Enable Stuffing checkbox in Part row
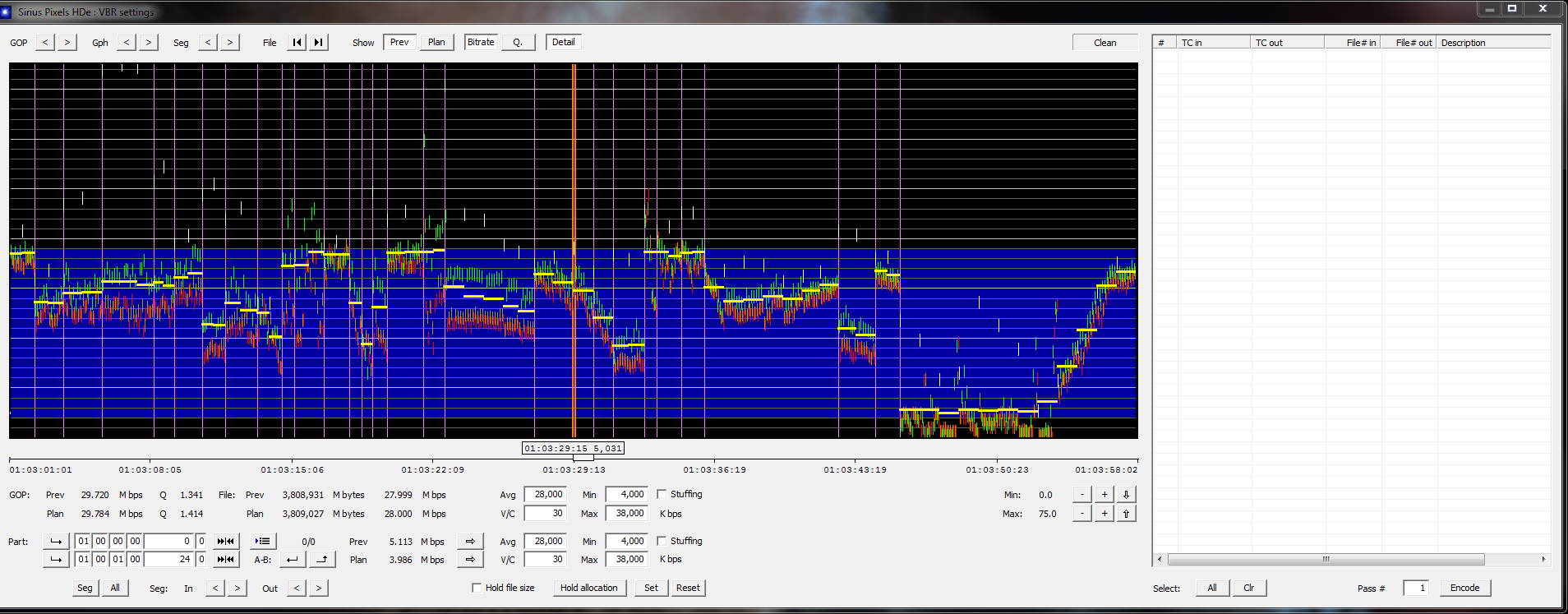Viewport: 1568px width, 614px height. point(662,542)
